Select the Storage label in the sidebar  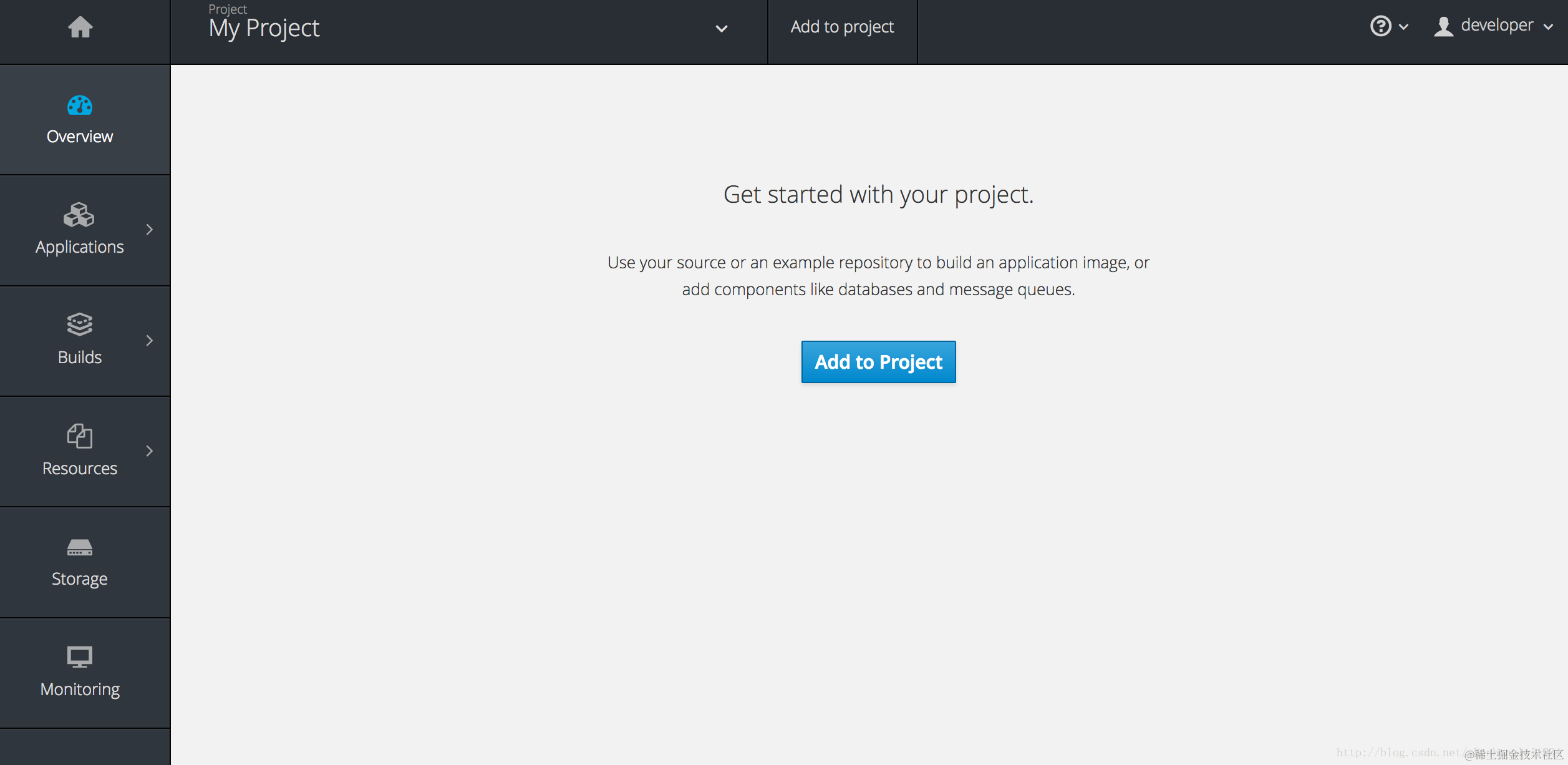pos(80,579)
